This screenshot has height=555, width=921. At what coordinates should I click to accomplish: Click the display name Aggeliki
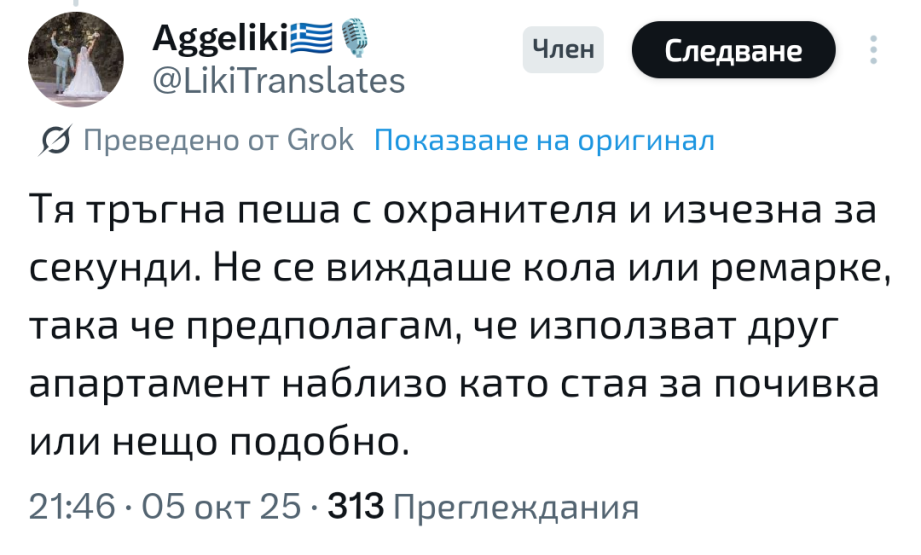(x=220, y=40)
